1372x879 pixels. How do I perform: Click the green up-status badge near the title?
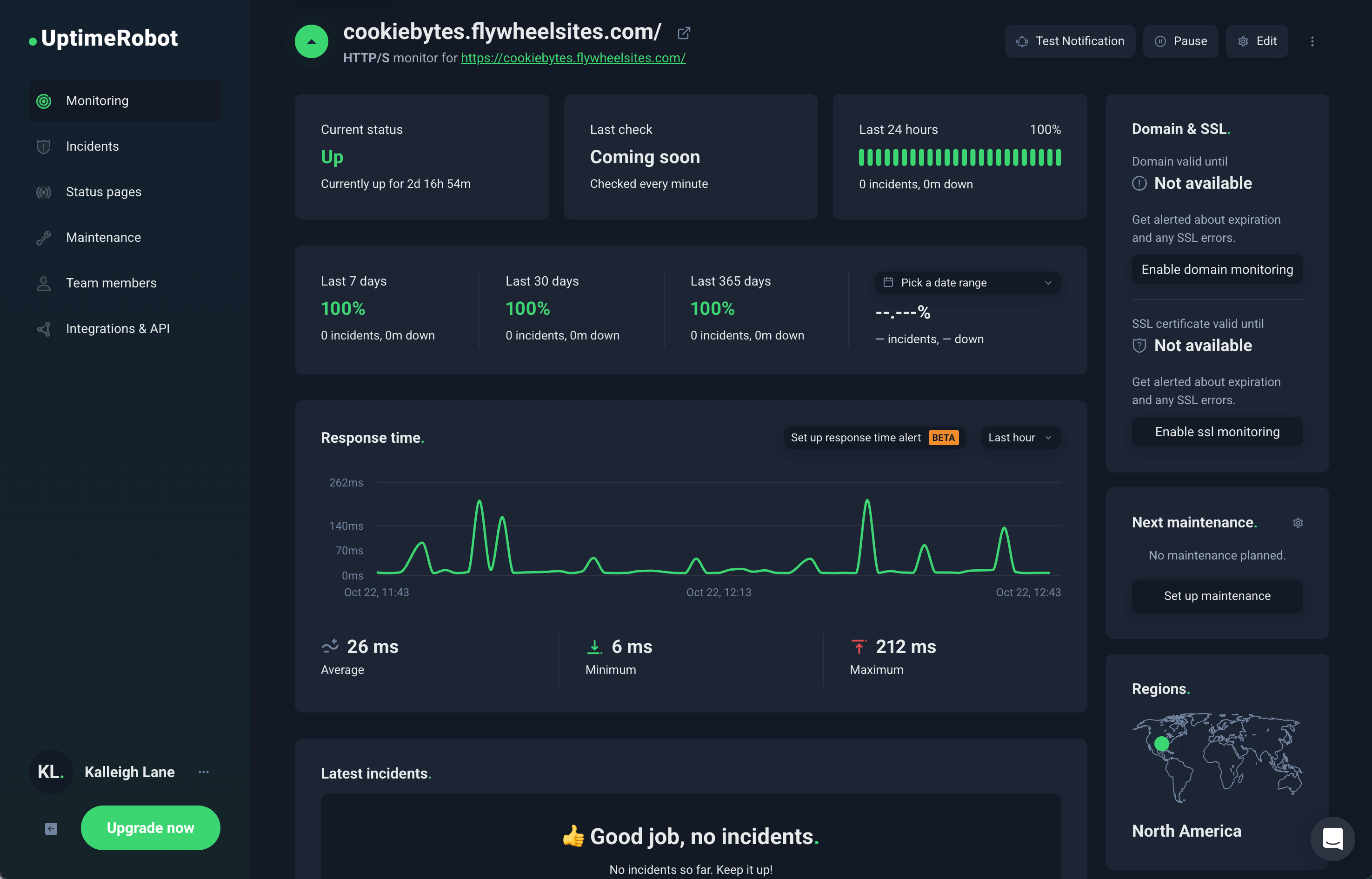312,41
